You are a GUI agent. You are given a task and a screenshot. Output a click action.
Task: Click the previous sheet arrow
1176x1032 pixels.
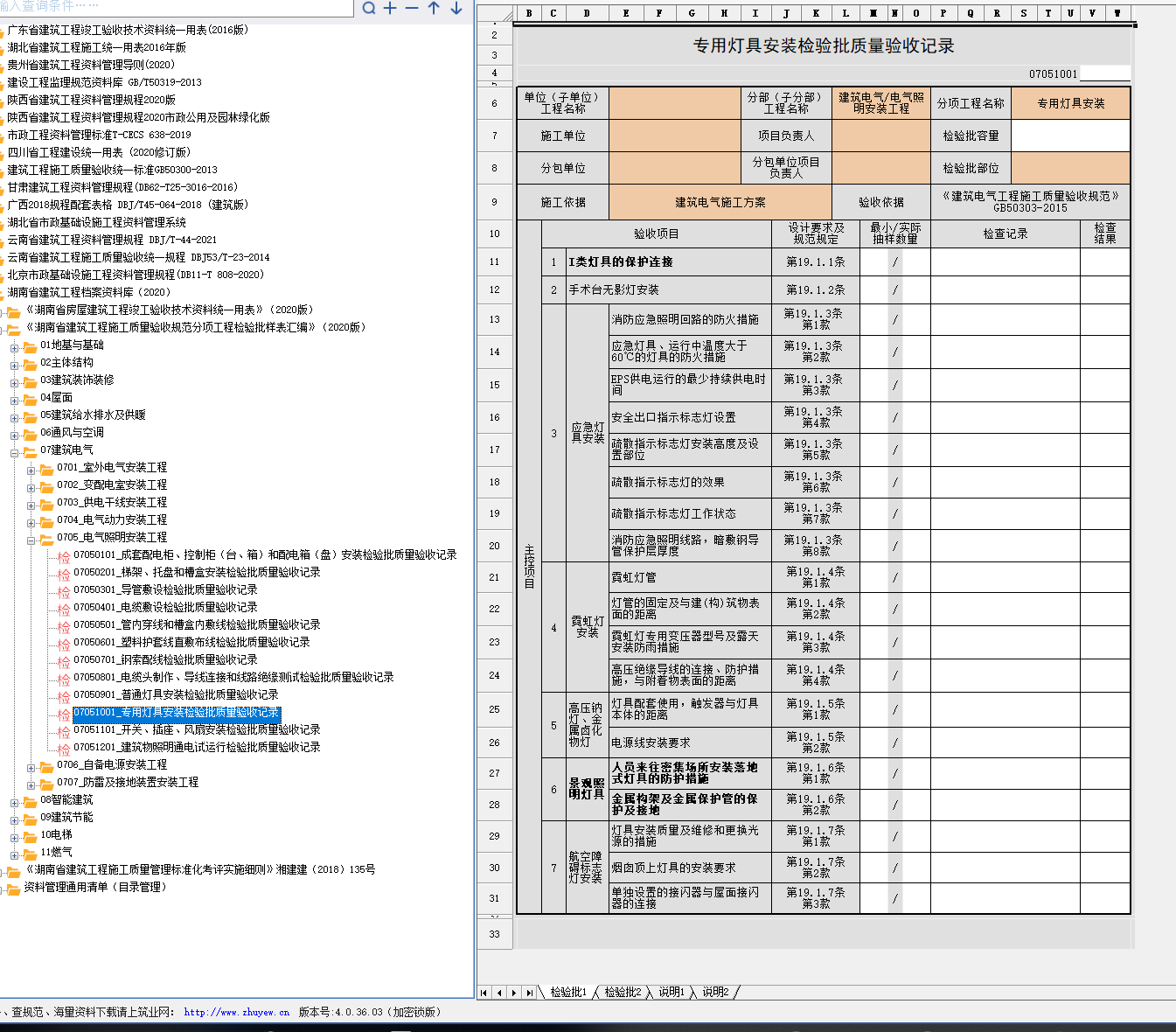499,993
